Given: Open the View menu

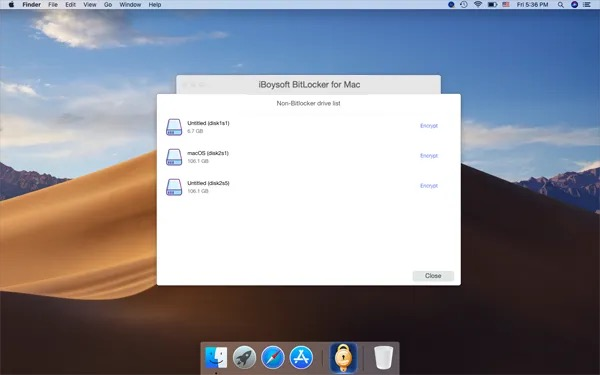Looking at the screenshot, I should tap(90, 5).
